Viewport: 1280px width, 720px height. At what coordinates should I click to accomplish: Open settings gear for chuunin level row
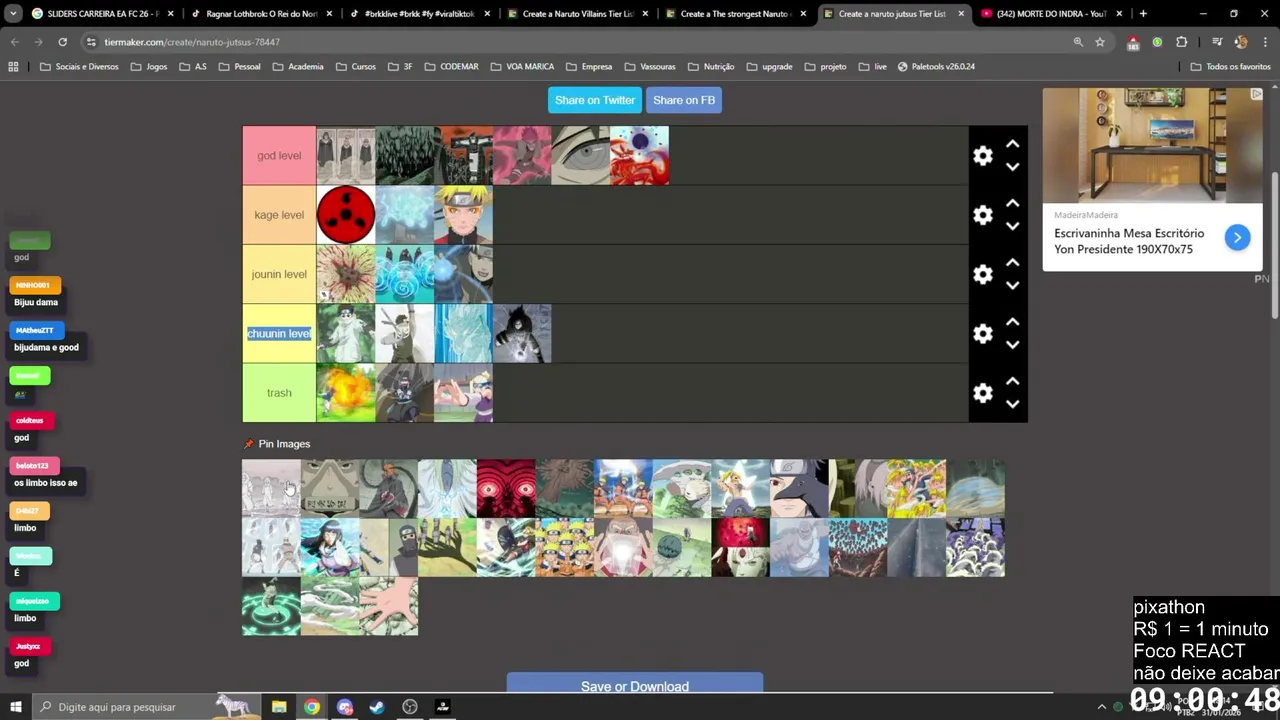point(983,334)
